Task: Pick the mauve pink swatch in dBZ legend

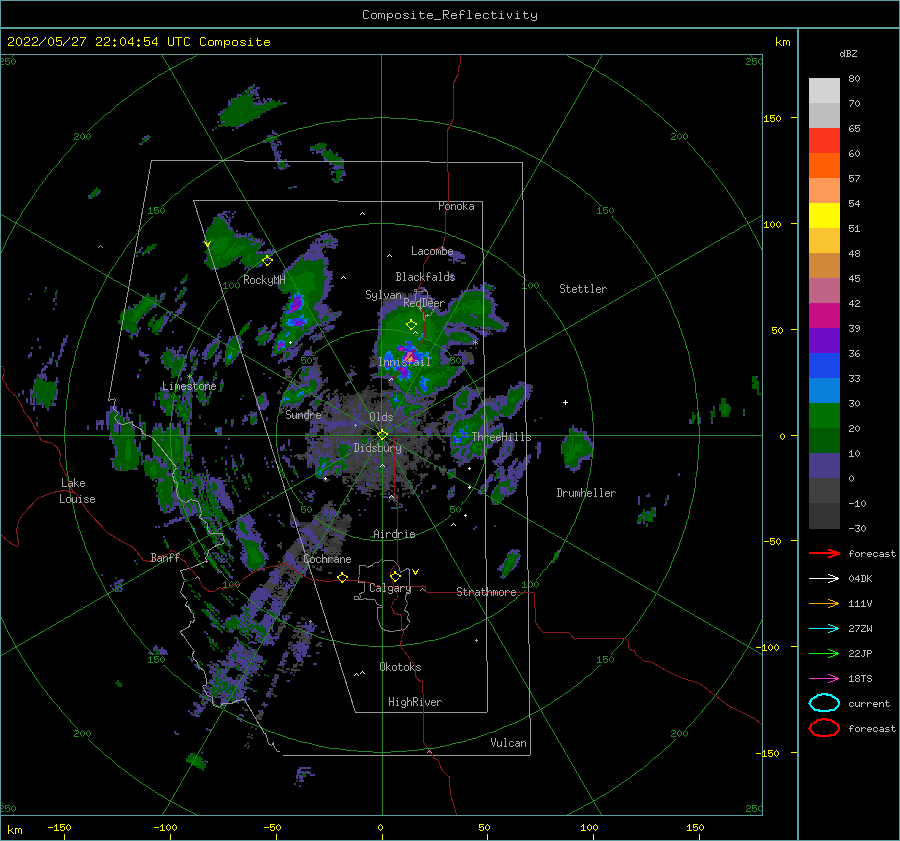Action: (824, 290)
